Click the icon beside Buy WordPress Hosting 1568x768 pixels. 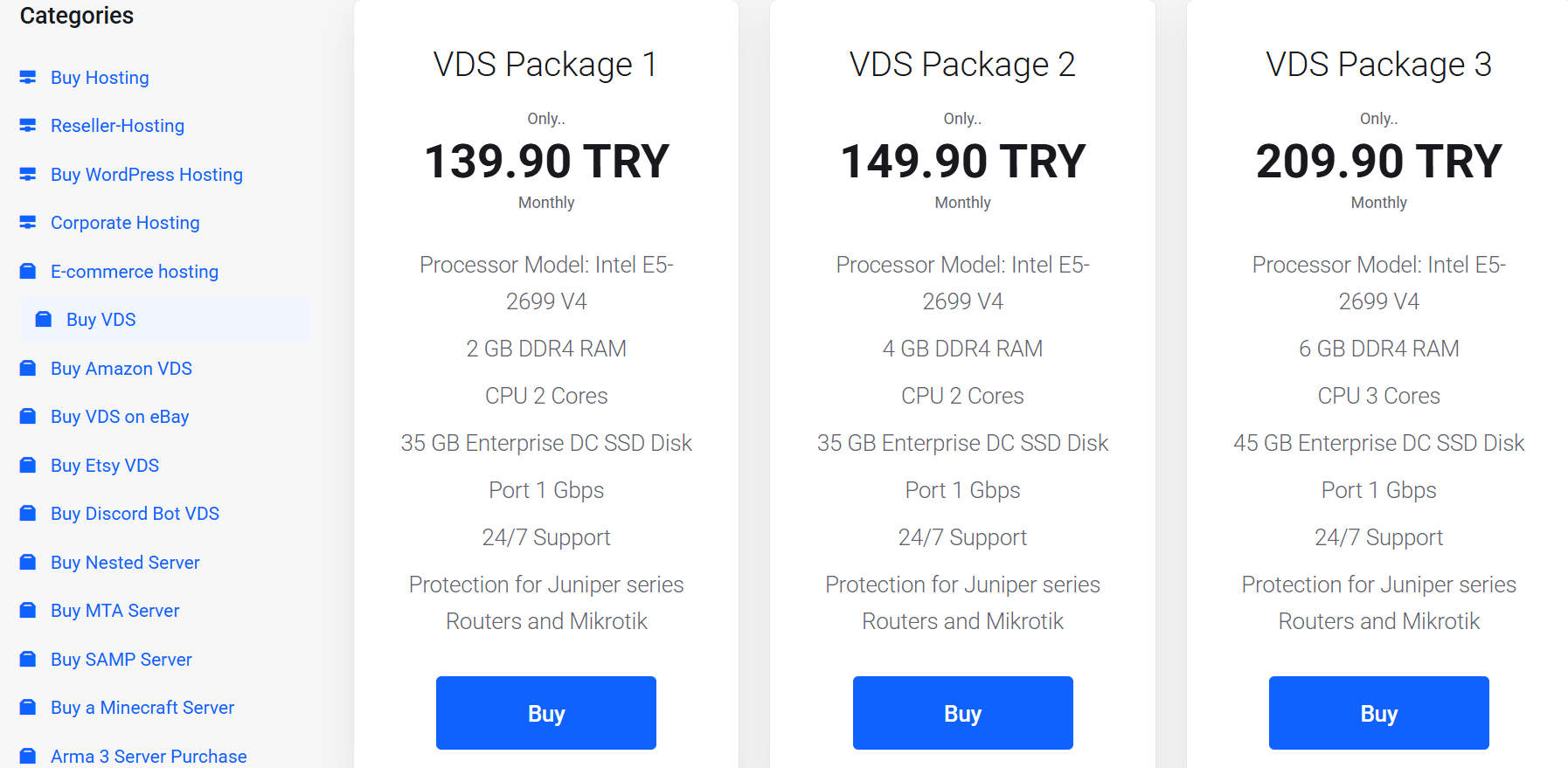point(28,175)
